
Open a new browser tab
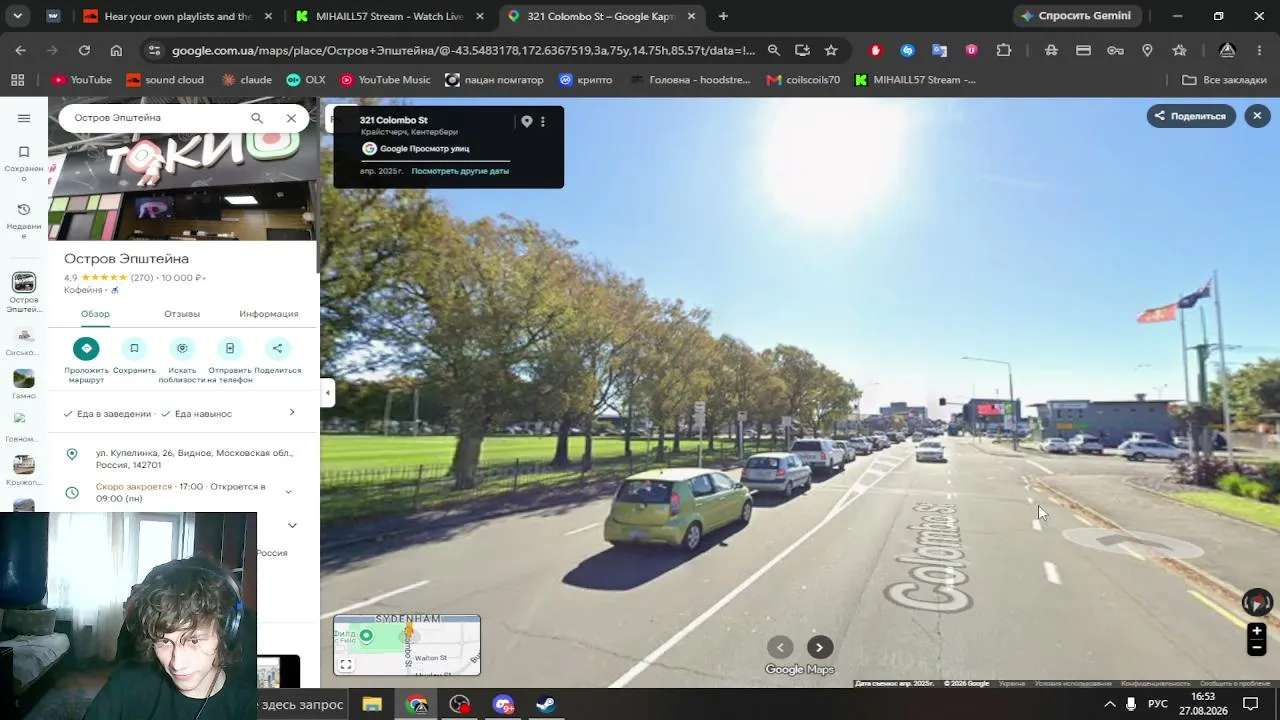(723, 16)
